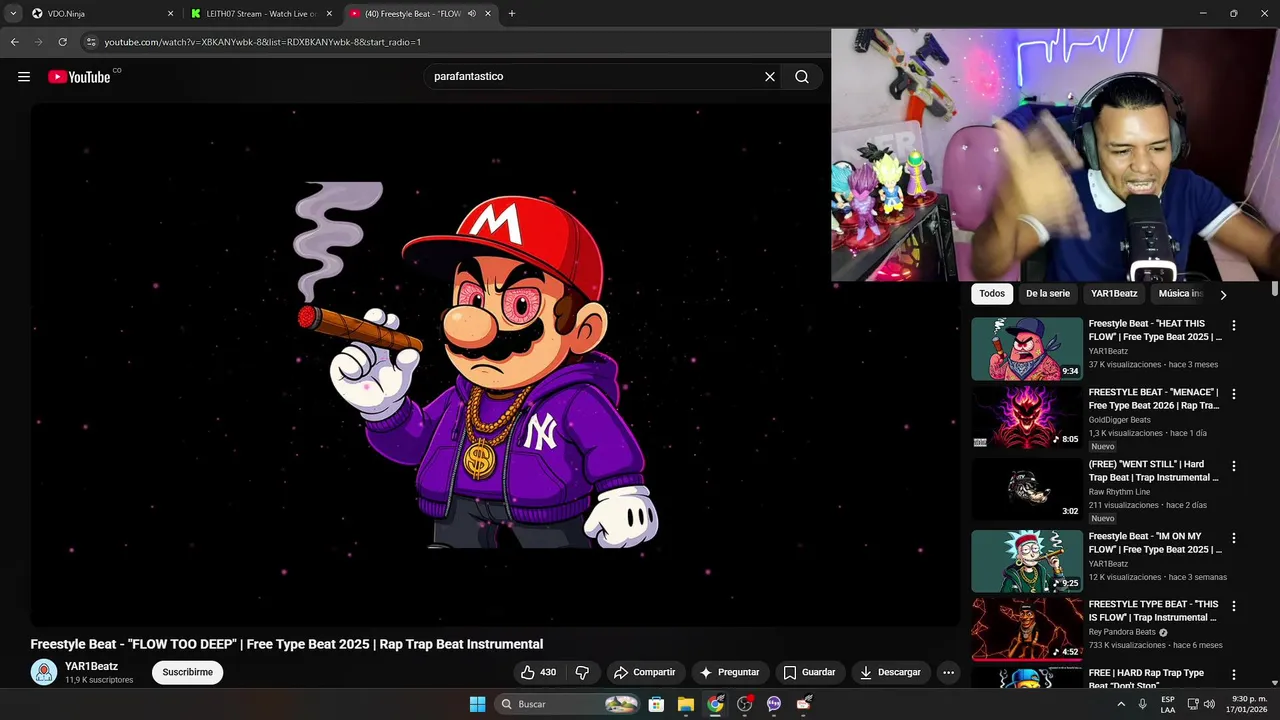Viewport: 1280px width, 720px height.
Task: Download video via Descargar button
Action: click(890, 672)
